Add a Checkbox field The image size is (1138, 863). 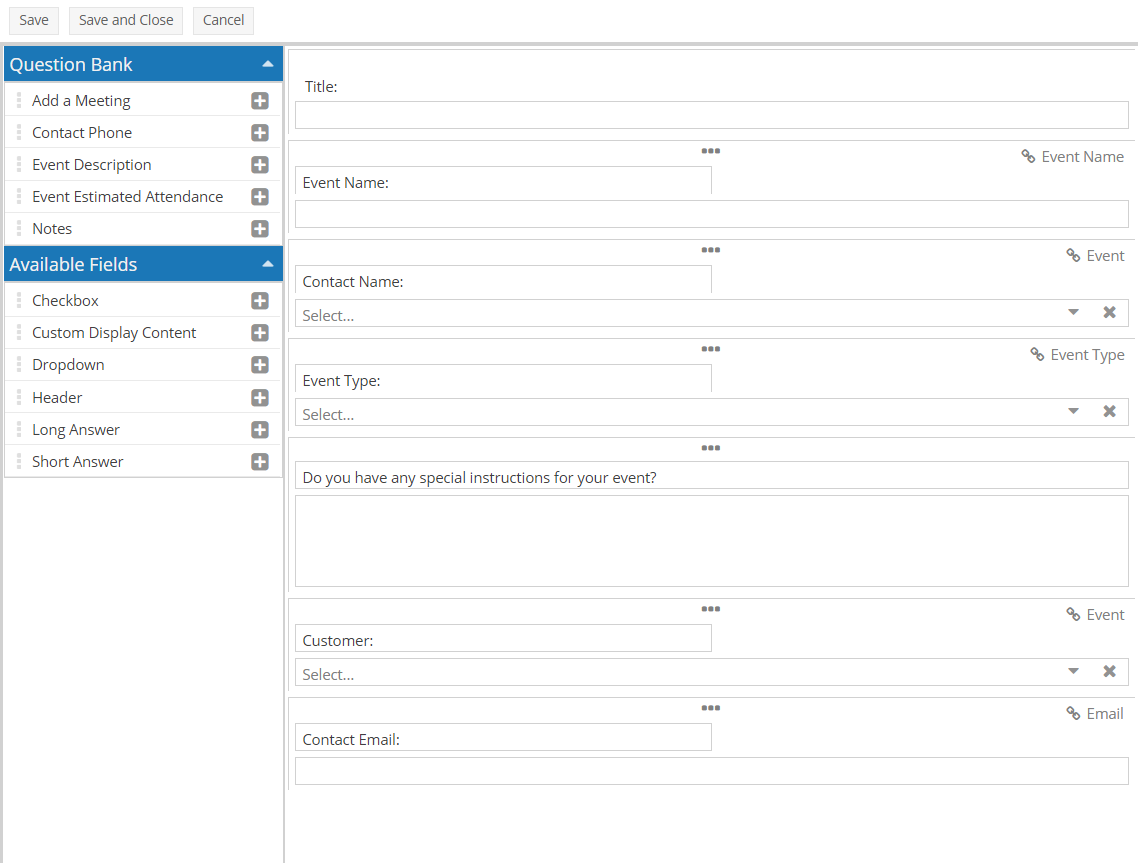[260, 300]
